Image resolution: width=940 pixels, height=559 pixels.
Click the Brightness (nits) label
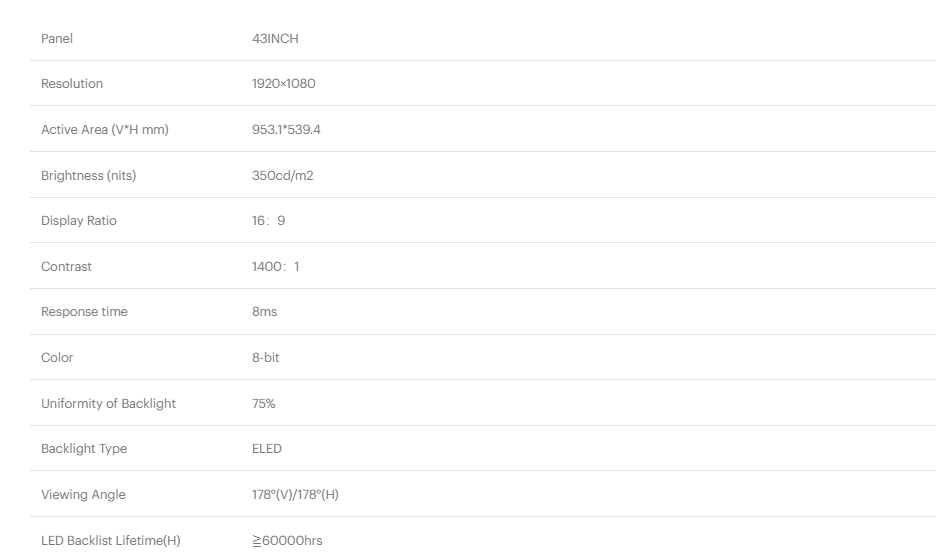pyautogui.click(x=88, y=176)
